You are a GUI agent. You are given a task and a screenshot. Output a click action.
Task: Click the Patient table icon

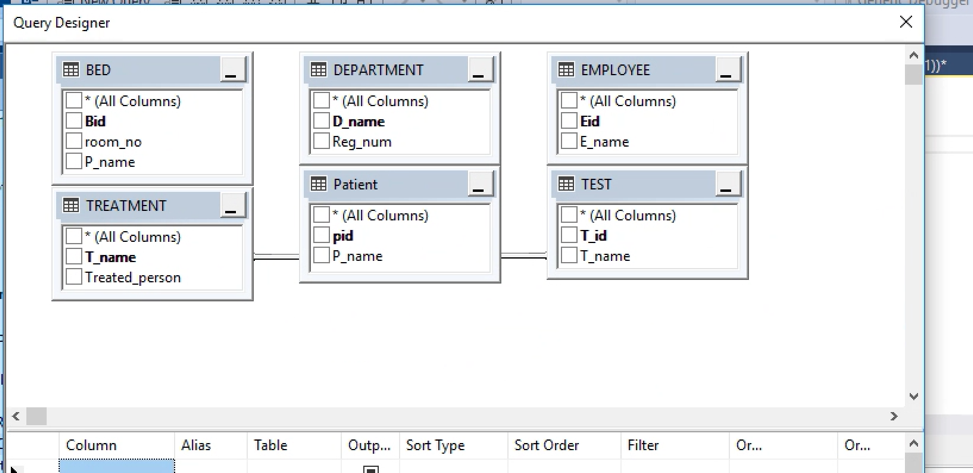tap(318, 184)
